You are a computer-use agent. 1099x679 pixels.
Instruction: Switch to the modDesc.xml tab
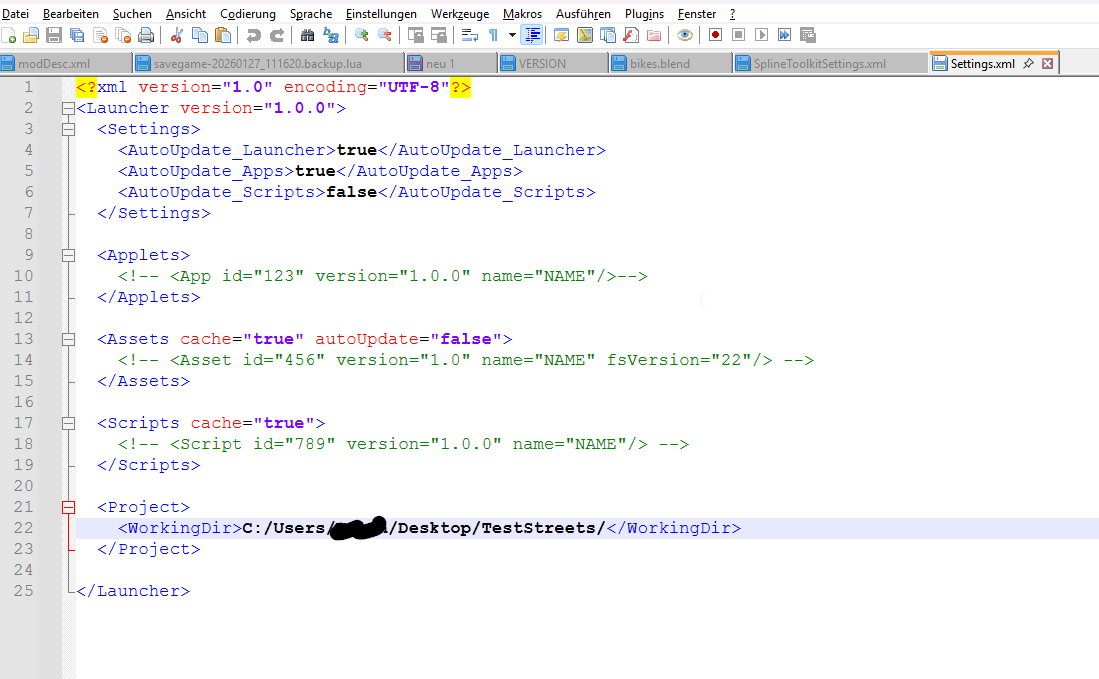pyautogui.click(x=54, y=64)
